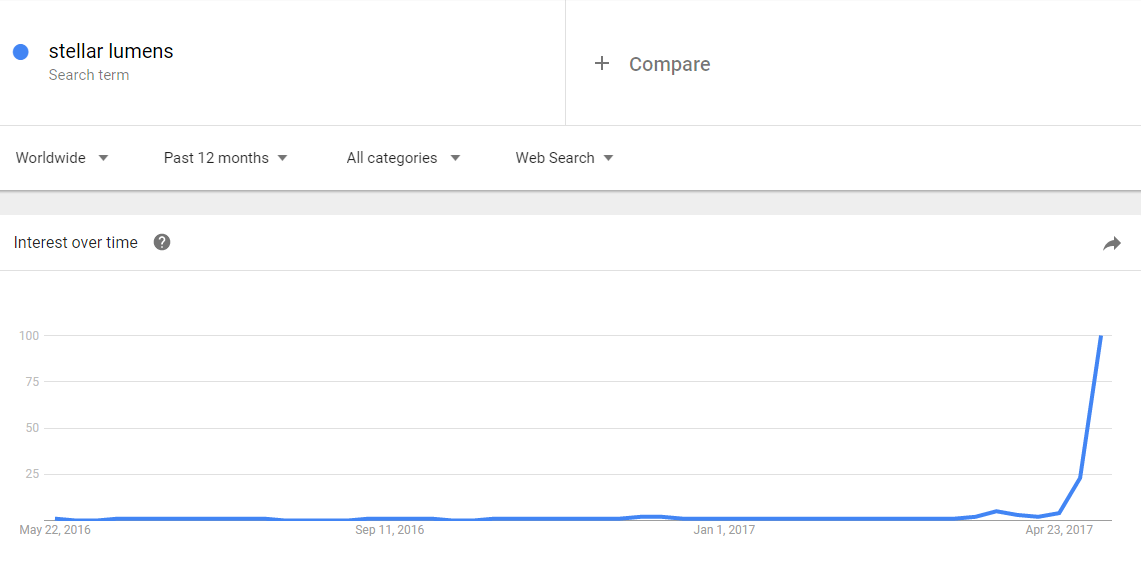
Task: Click the Compare text button
Action: click(669, 64)
